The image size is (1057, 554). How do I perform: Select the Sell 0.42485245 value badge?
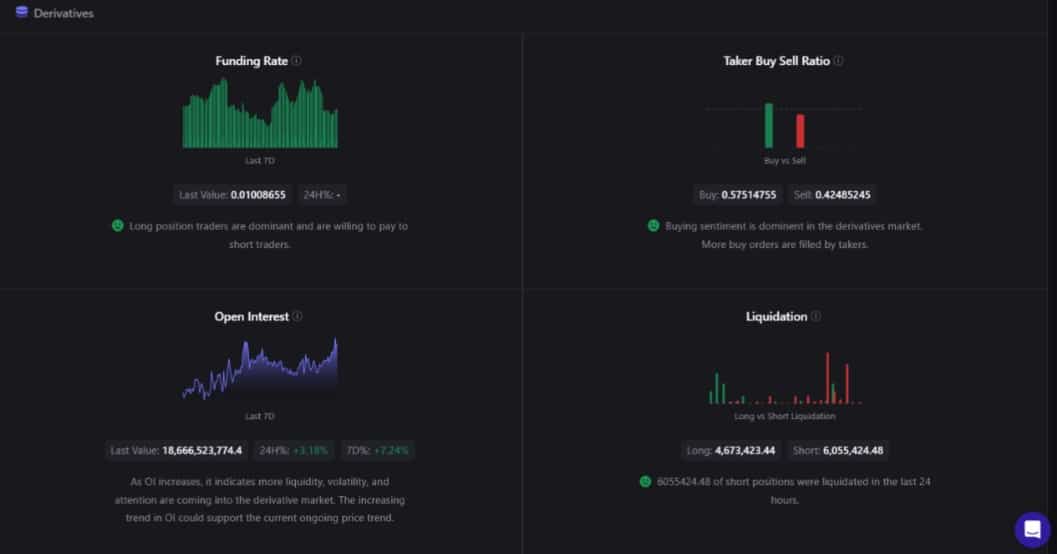pyautogui.click(x=832, y=195)
